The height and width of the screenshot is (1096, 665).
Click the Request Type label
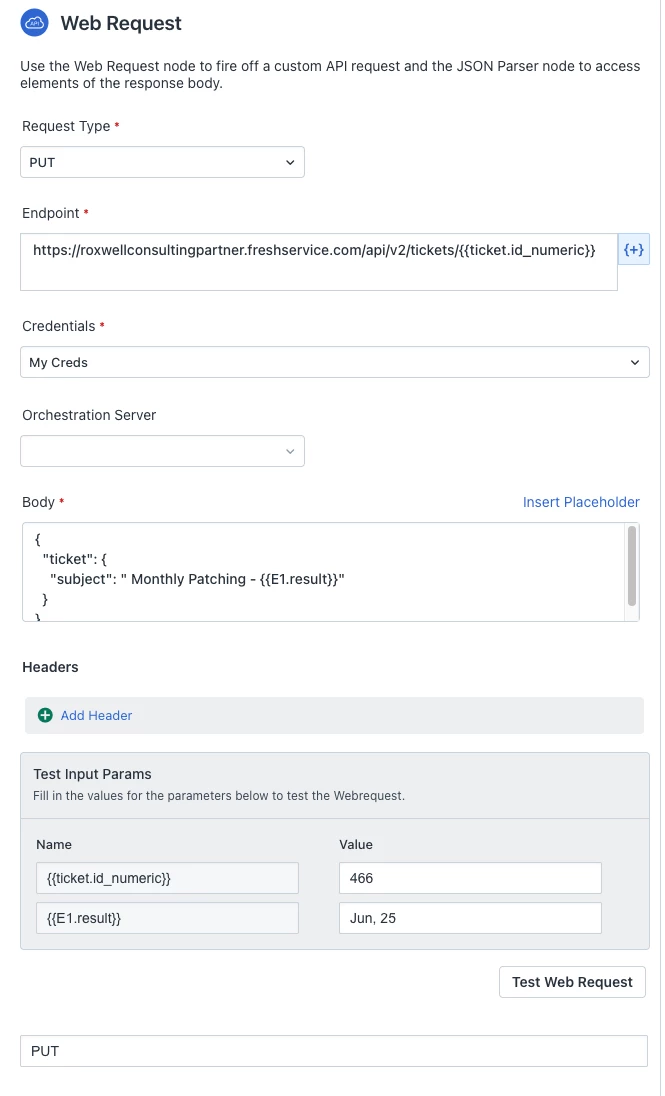click(66, 126)
